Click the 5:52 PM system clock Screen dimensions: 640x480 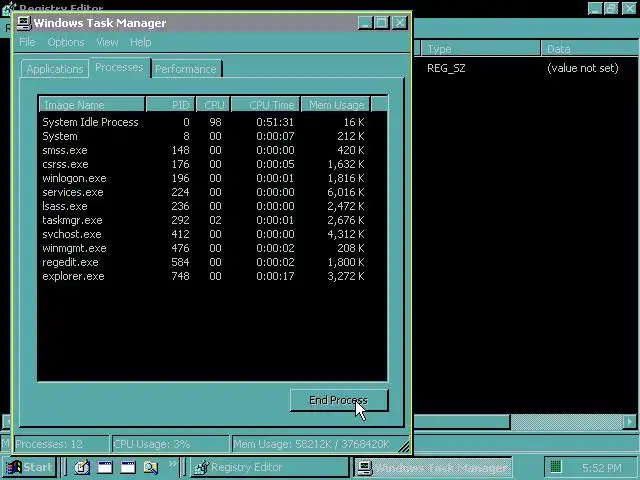pos(602,468)
